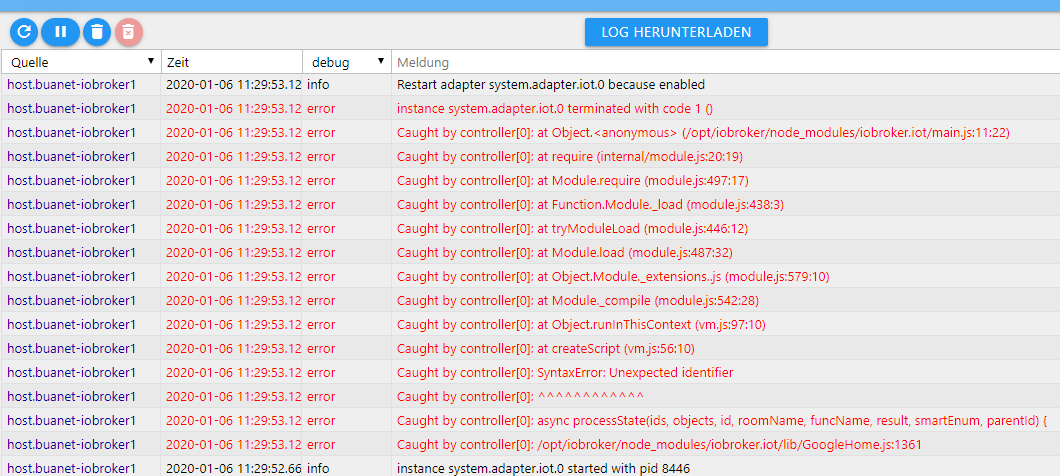Select 'at Object.runInThisContext (vm.js:97:10)' line

[581, 325]
